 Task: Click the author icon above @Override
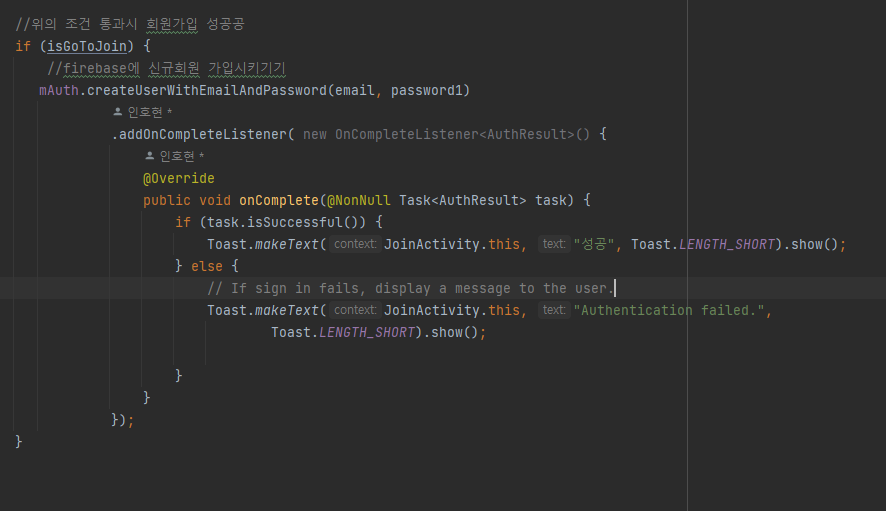[150, 155]
